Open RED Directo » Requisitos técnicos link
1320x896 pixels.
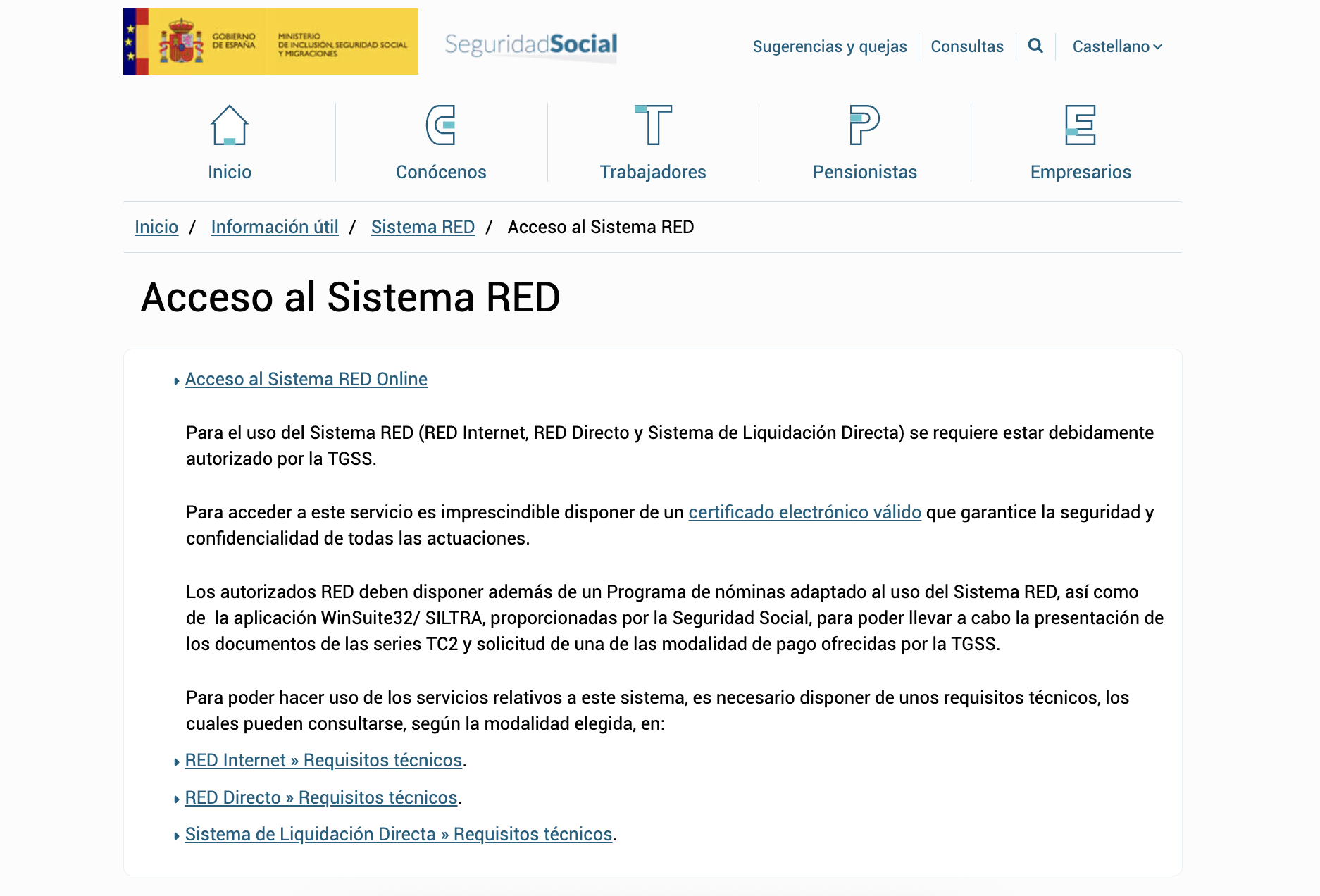321,797
